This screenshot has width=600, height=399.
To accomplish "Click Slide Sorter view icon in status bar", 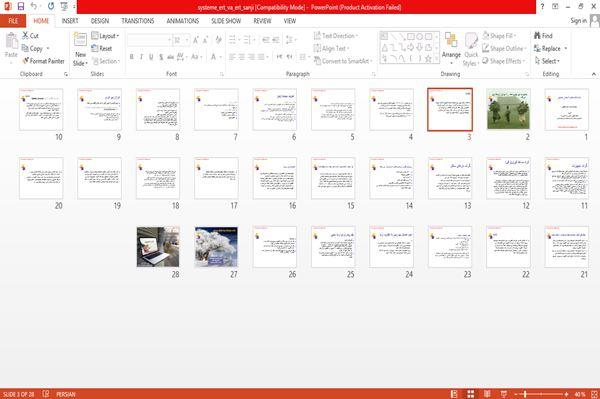I will click(x=471, y=394).
